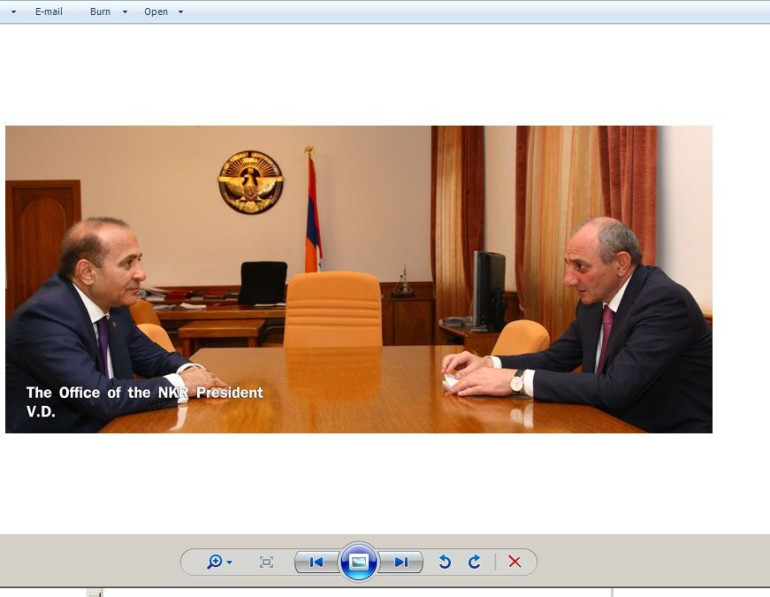Viewport: 770px width, 597px height.
Task: Open the zoom level dropdown arrow
Action: tap(229, 562)
